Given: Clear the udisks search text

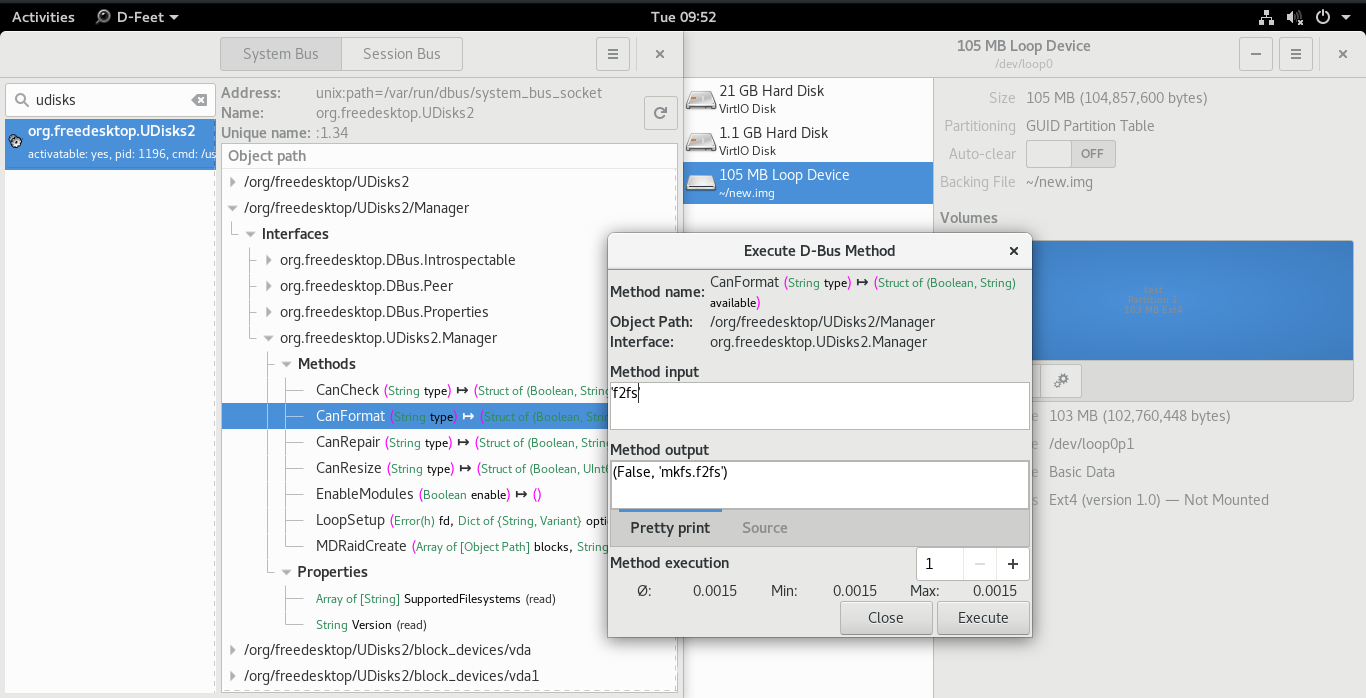Looking at the screenshot, I should tap(199, 100).
